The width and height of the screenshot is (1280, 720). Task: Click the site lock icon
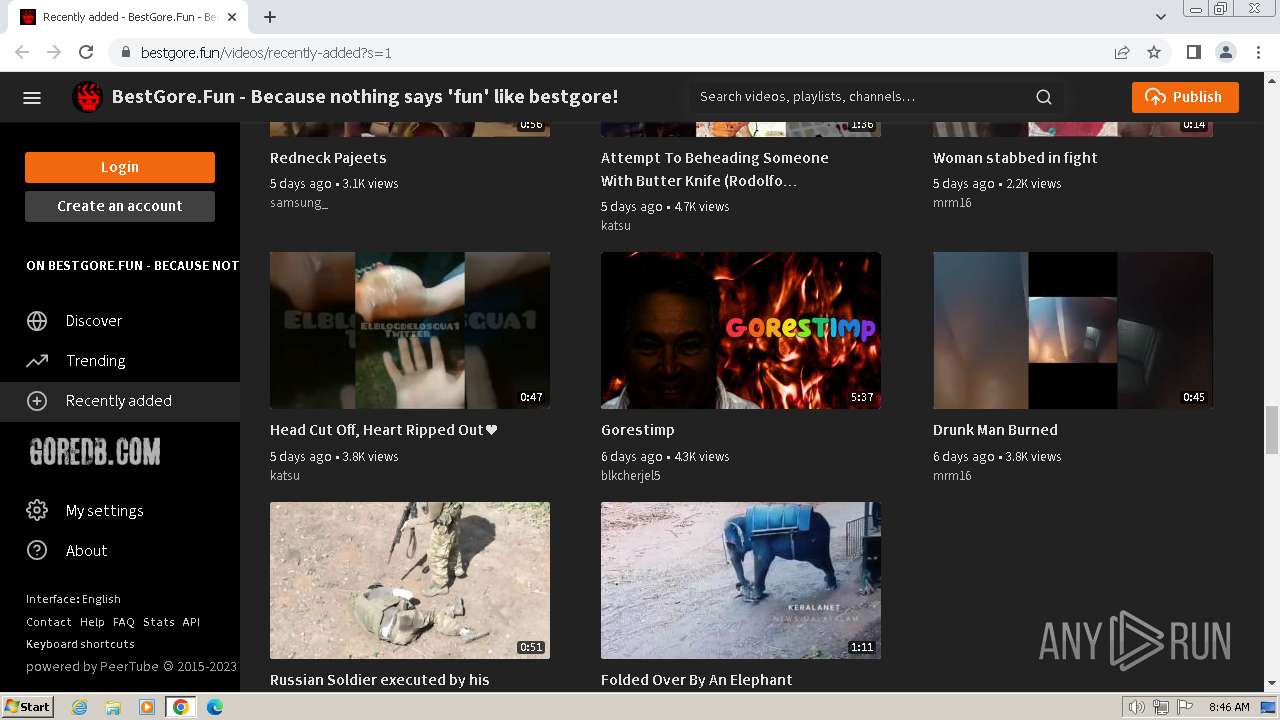126,53
